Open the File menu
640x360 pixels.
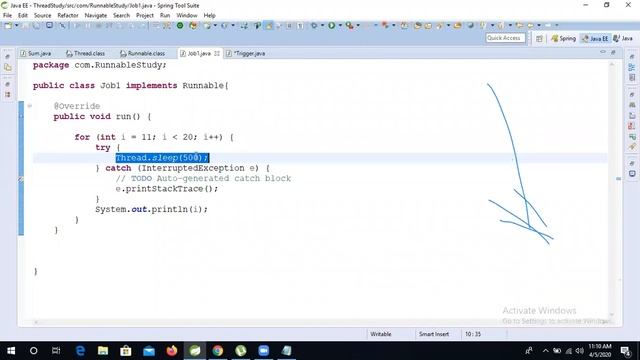tap(7, 16)
